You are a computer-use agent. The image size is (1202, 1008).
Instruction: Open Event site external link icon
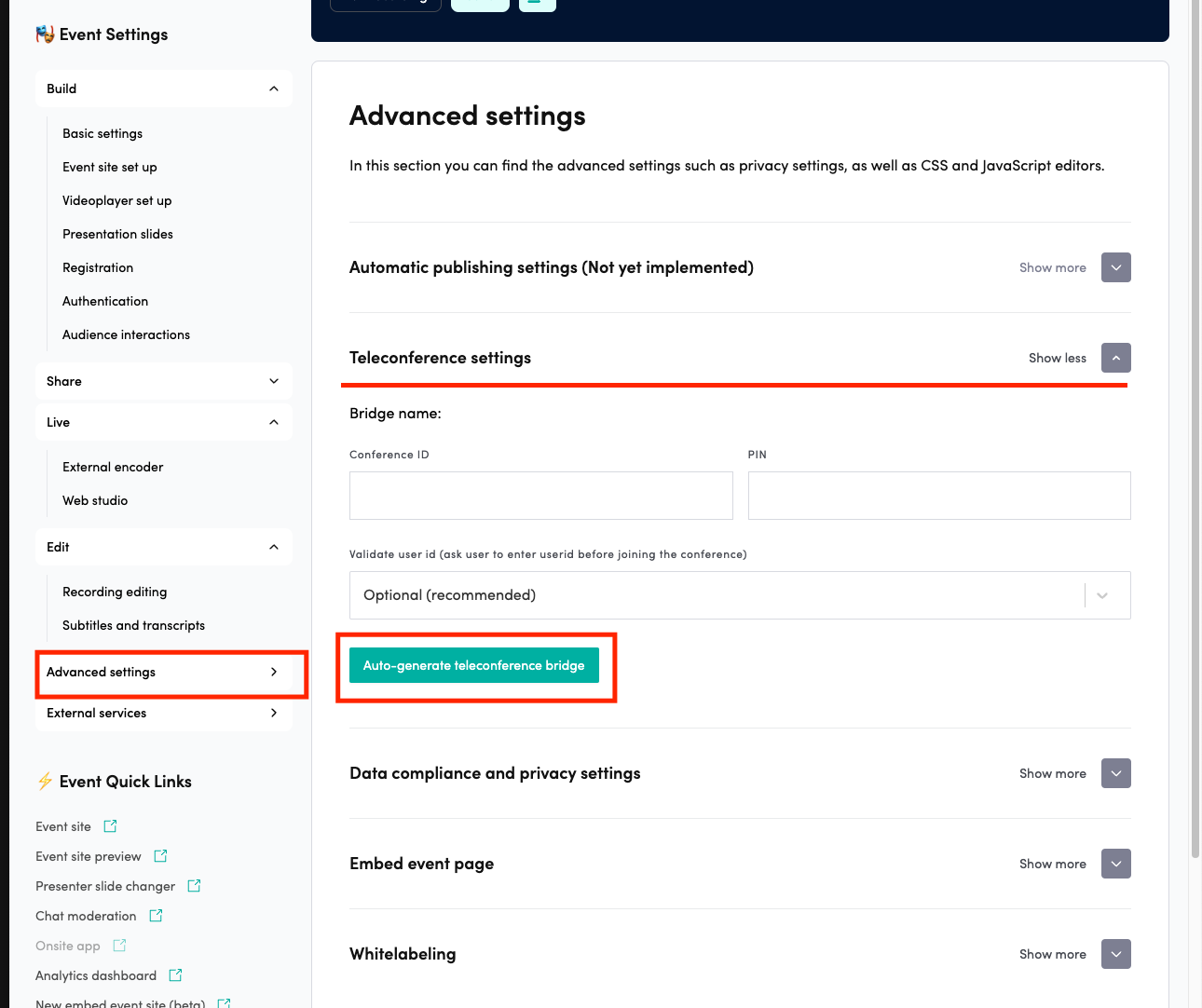click(110, 826)
